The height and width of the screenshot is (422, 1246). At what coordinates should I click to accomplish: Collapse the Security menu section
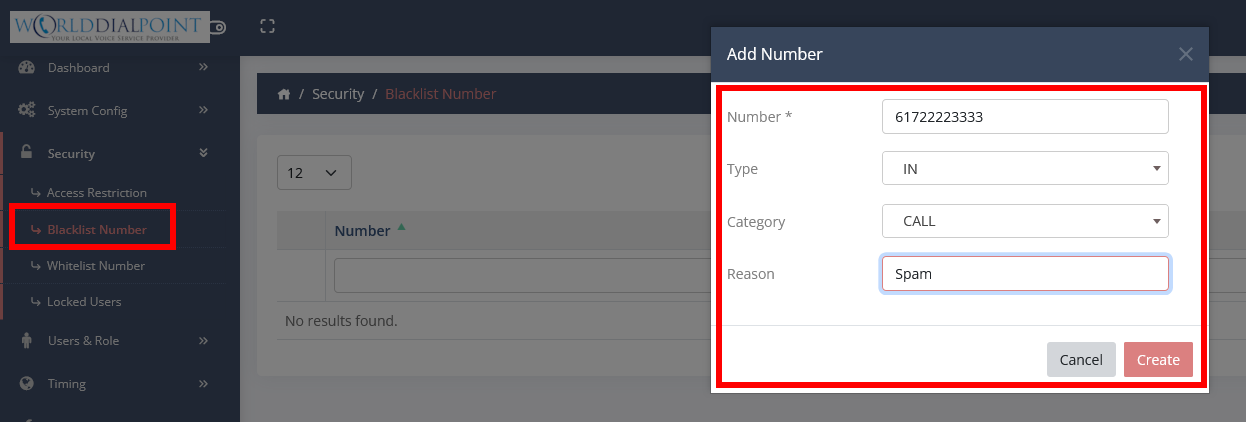coord(203,153)
